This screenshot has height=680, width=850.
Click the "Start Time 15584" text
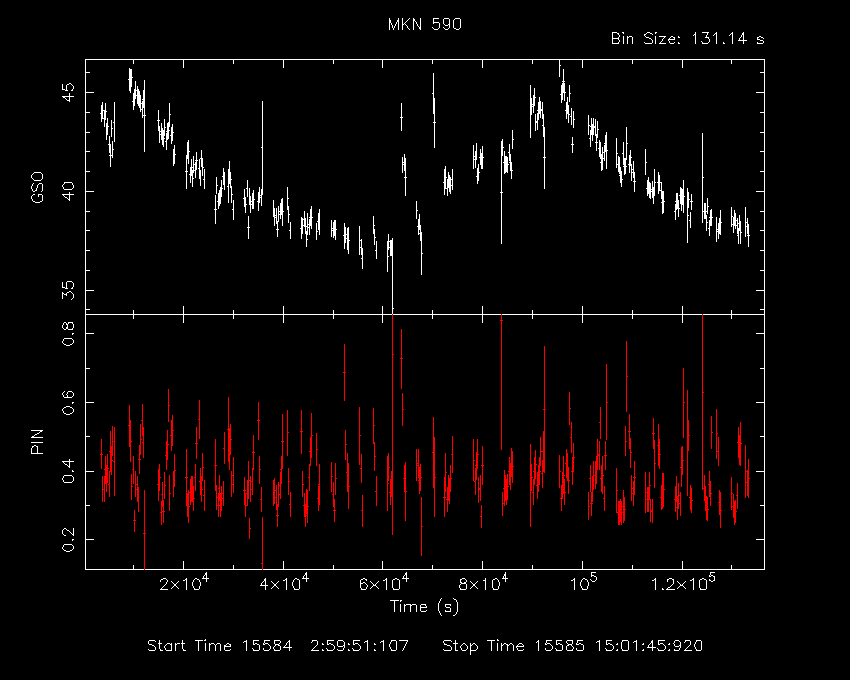tap(220, 646)
